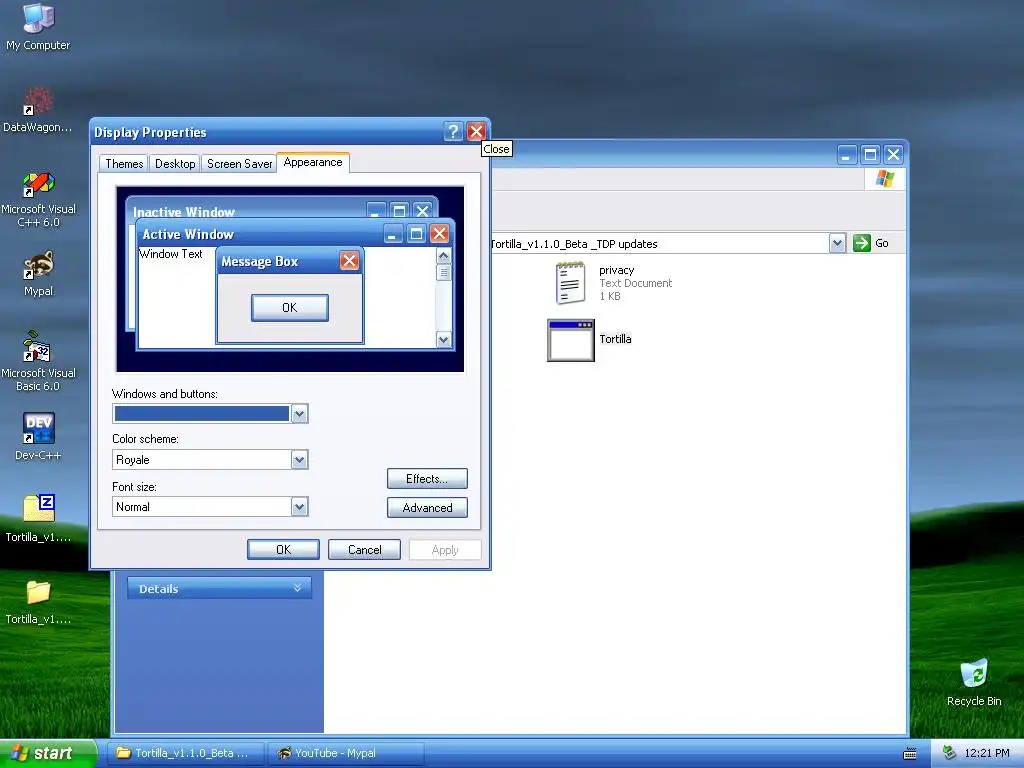The width and height of the screenshot is (1024, 768).
Task: Select the privacy text document icon
Action: coord(569,283)
